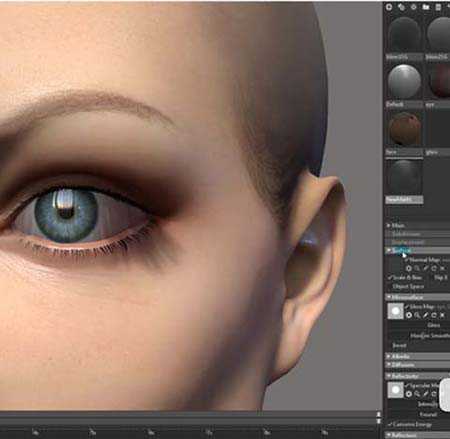This screenshot has height=439, width=450.
Task: Select the dark red eye material sphere
Action: [441, 82]
